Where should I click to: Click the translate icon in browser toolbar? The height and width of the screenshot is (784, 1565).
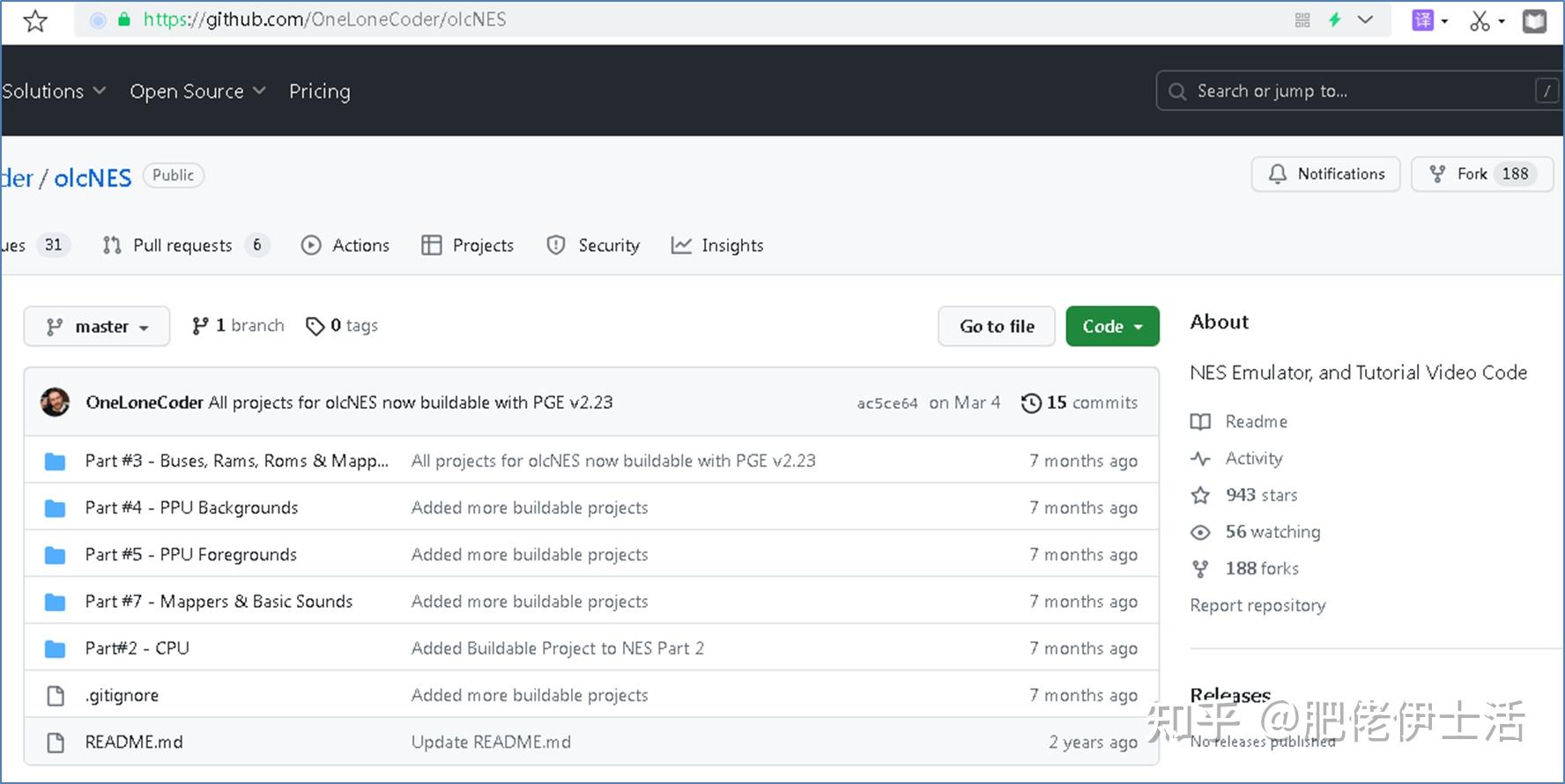(x=1422, y=20)
